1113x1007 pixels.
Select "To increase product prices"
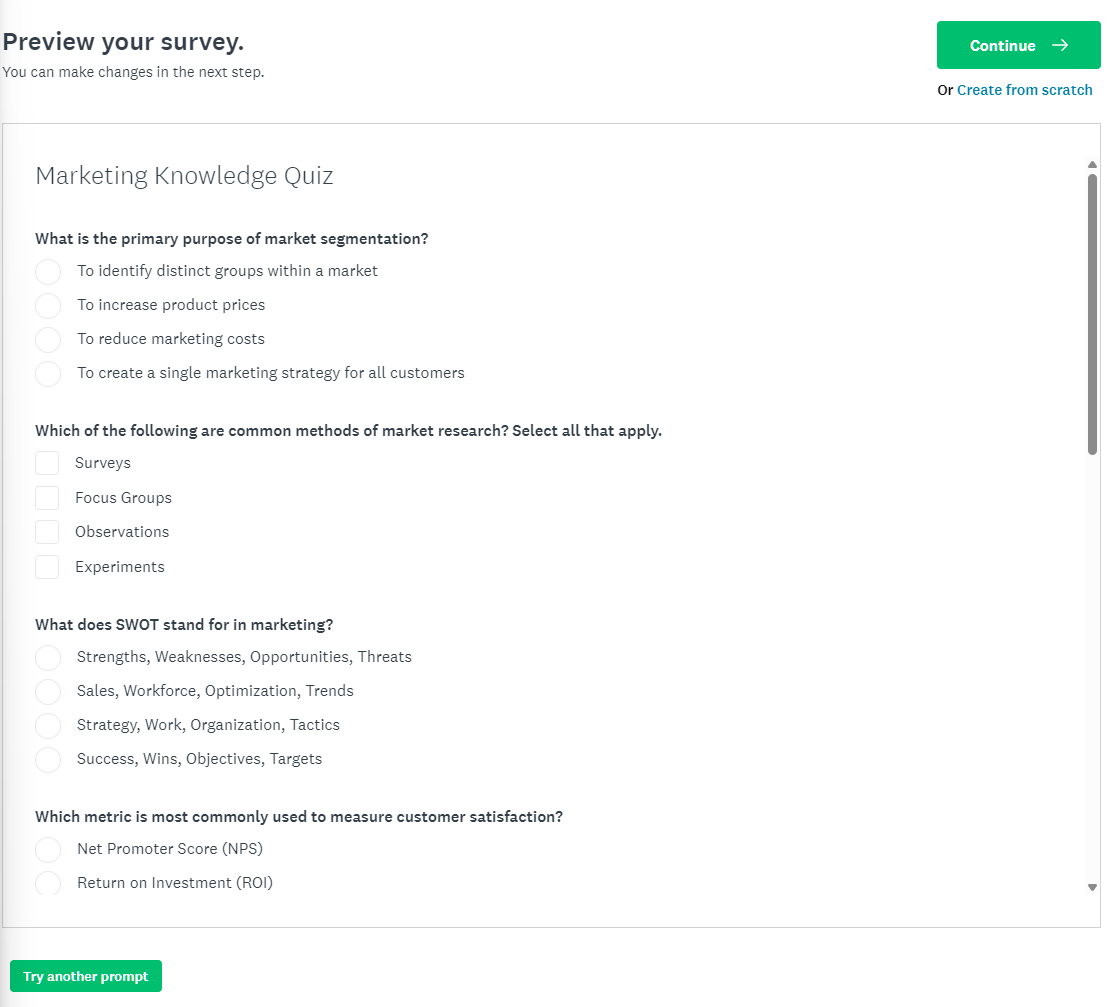[x=48, y=305]
